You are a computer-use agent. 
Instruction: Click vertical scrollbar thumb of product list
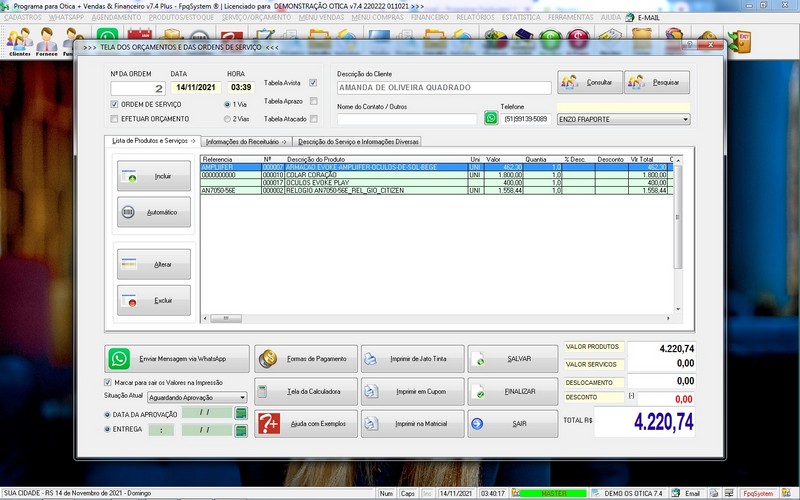[x=678, y=217]
